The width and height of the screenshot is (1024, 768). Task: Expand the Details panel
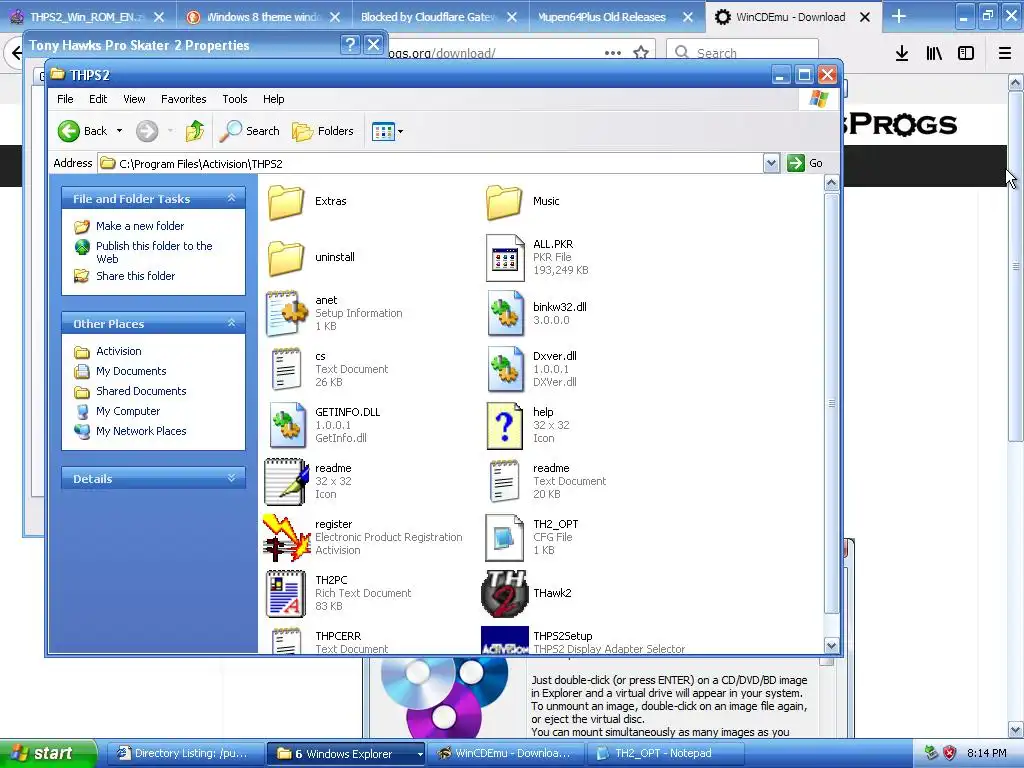[x=231, y=478]
